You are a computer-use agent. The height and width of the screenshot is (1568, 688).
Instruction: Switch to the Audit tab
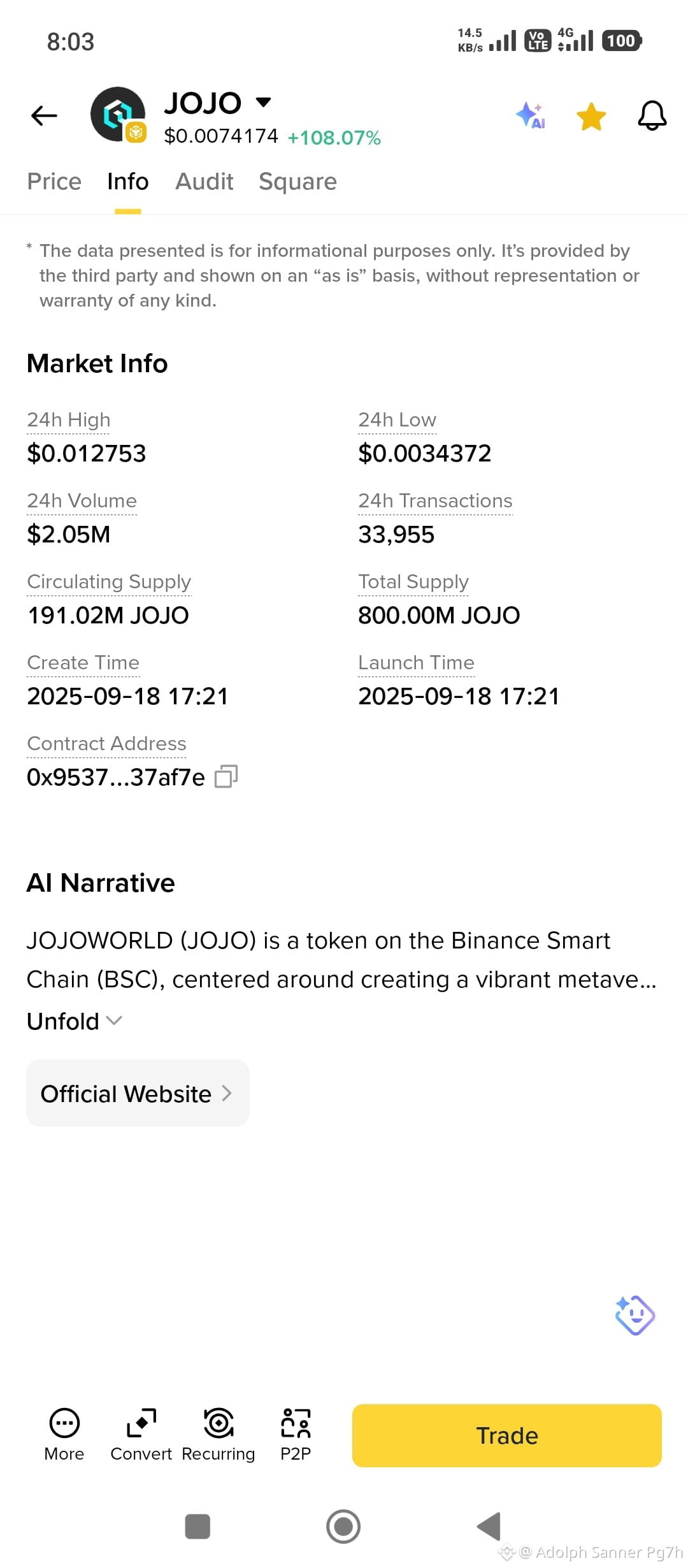[x=204, y=182]
